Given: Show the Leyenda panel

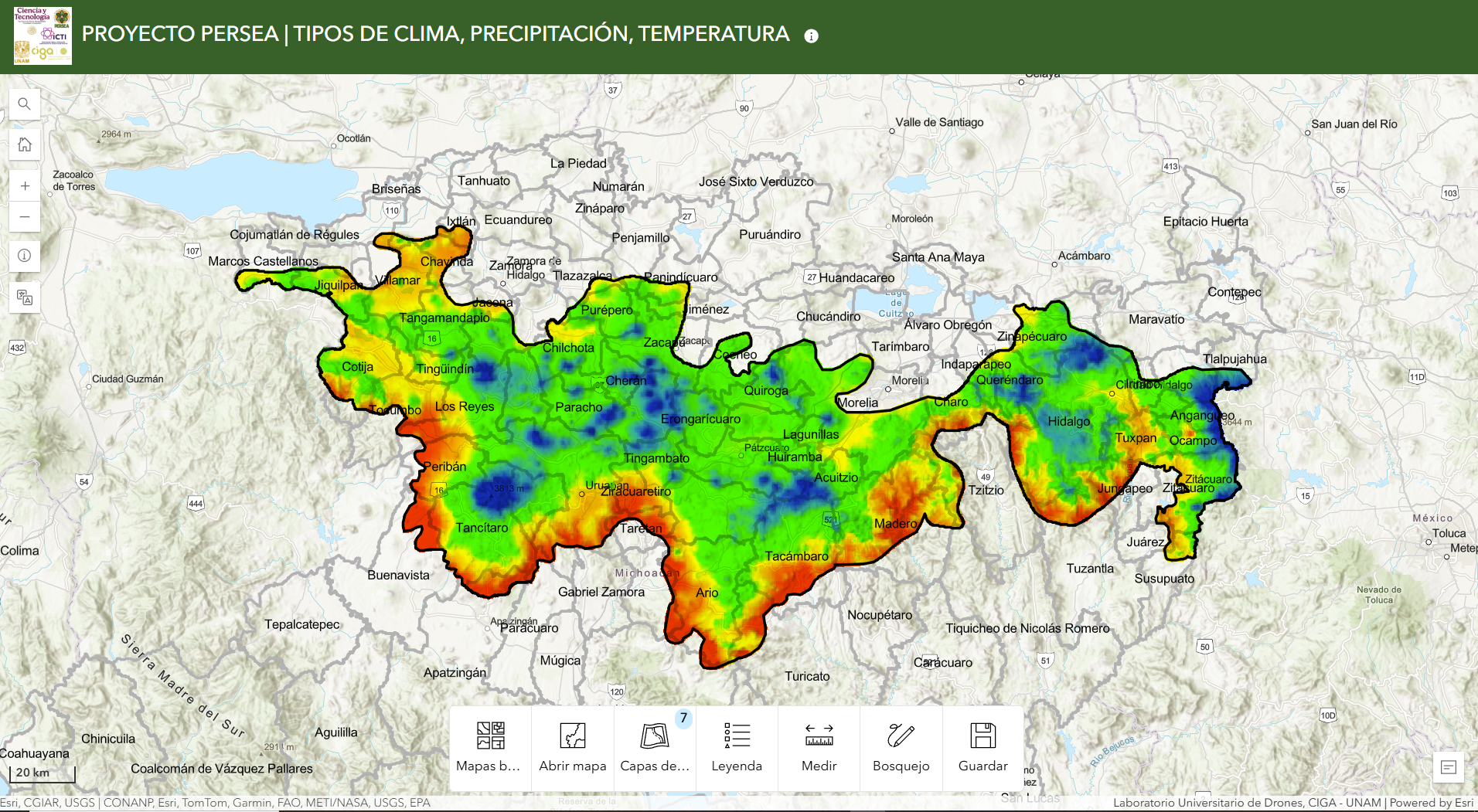Looking at the screenshot, I should (x=737, y=747).
